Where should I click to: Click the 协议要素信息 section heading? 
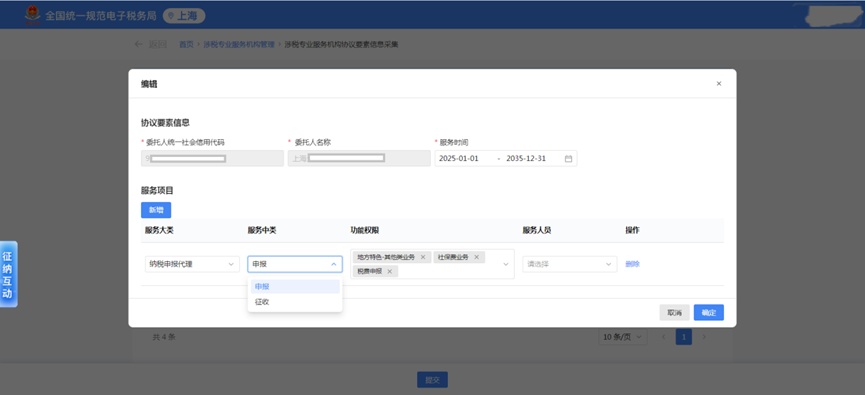[x=165, y=122]
